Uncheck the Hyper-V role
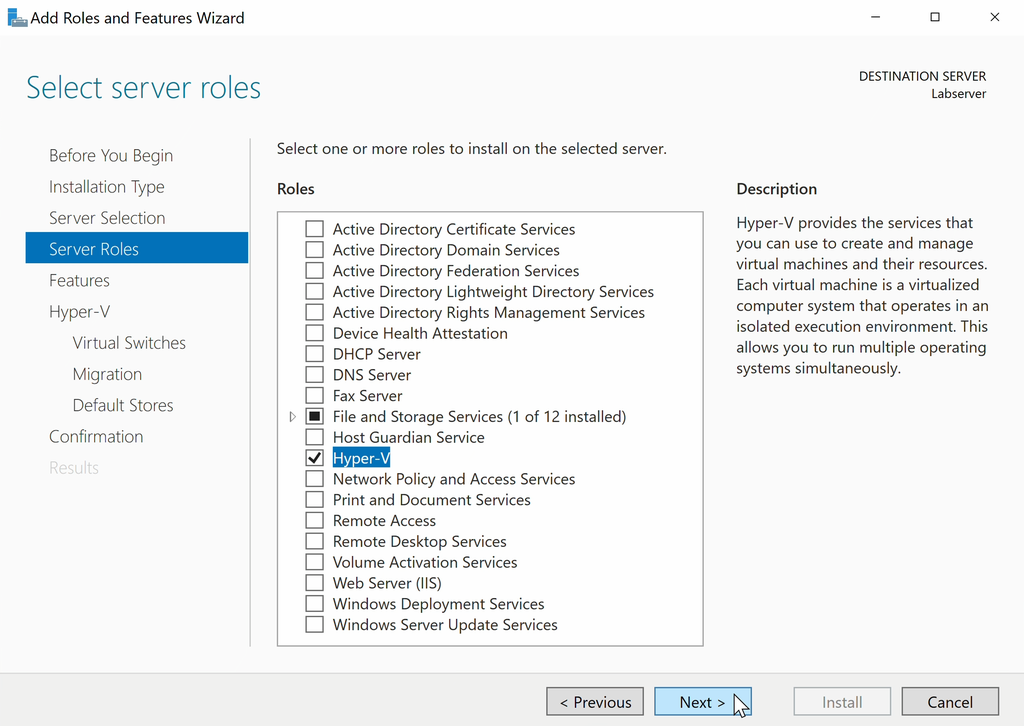 314,458
